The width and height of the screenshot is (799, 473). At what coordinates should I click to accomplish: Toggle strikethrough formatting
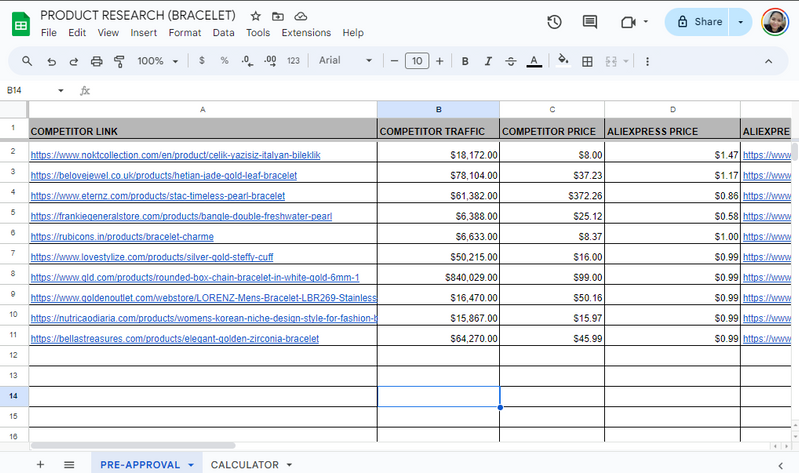coord(511,61)
